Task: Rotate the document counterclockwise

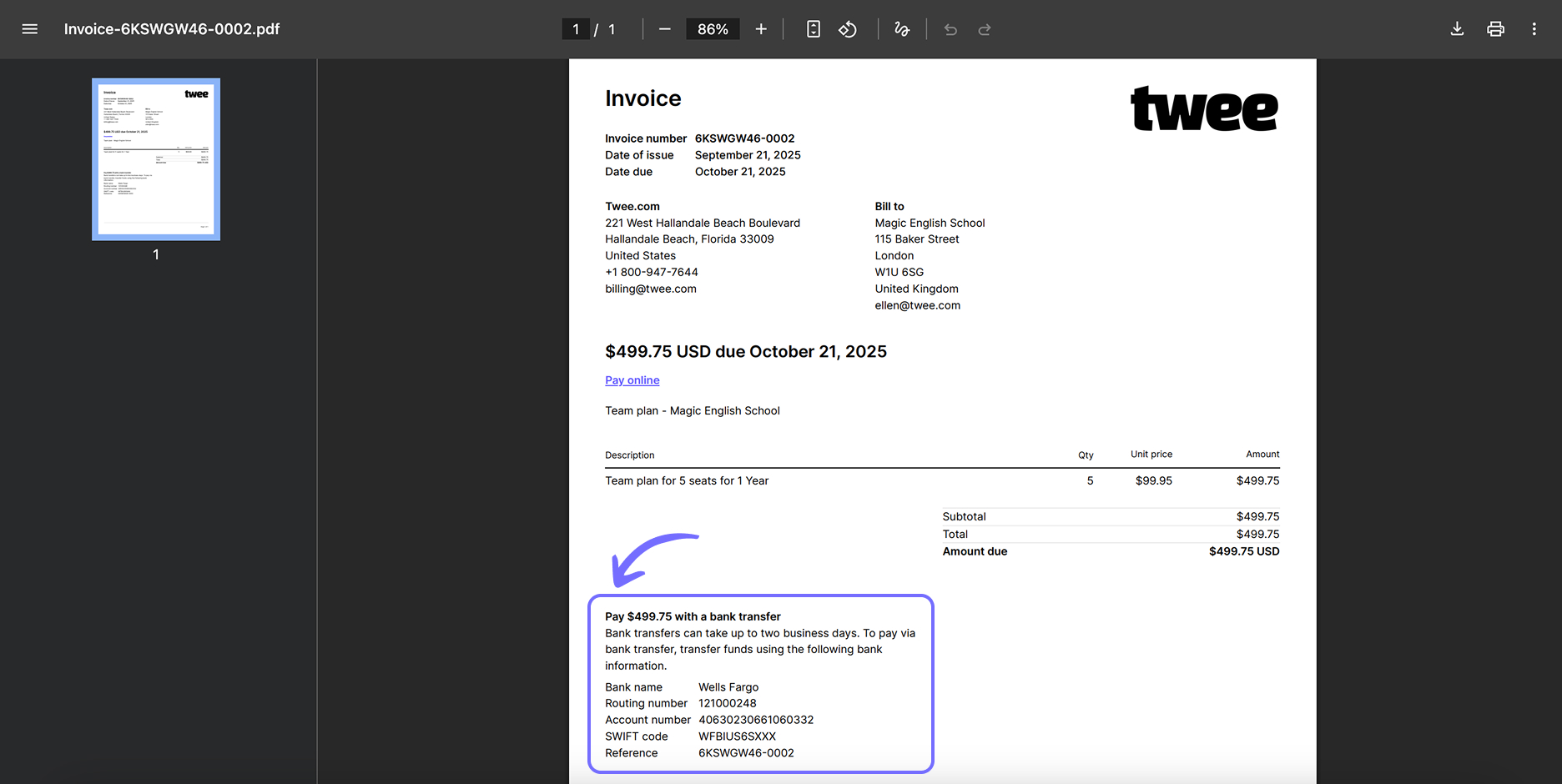Action: click(848, 29)
